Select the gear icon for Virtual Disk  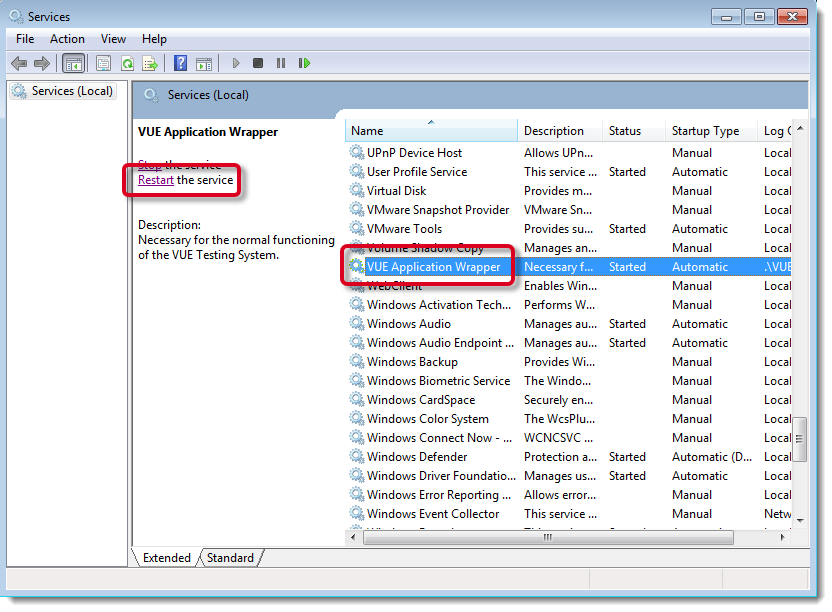(357, 191)
